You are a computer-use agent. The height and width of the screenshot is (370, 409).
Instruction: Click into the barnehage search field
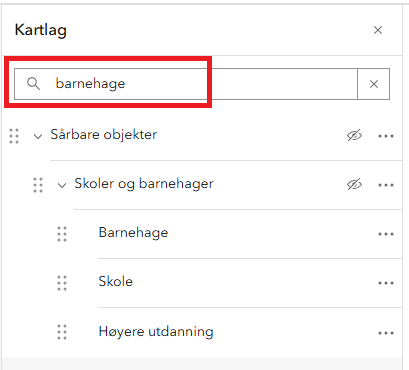[x=186, y=84]
